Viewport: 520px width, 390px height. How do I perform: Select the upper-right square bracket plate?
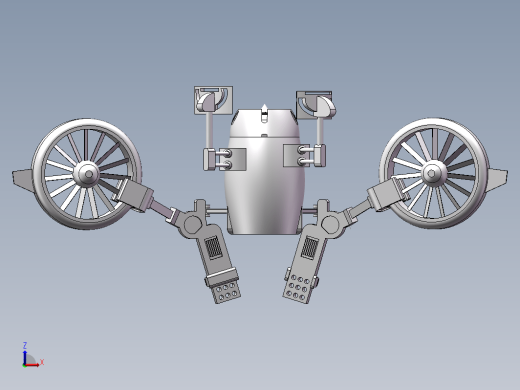pyautogui.click(x=314, y=105)
